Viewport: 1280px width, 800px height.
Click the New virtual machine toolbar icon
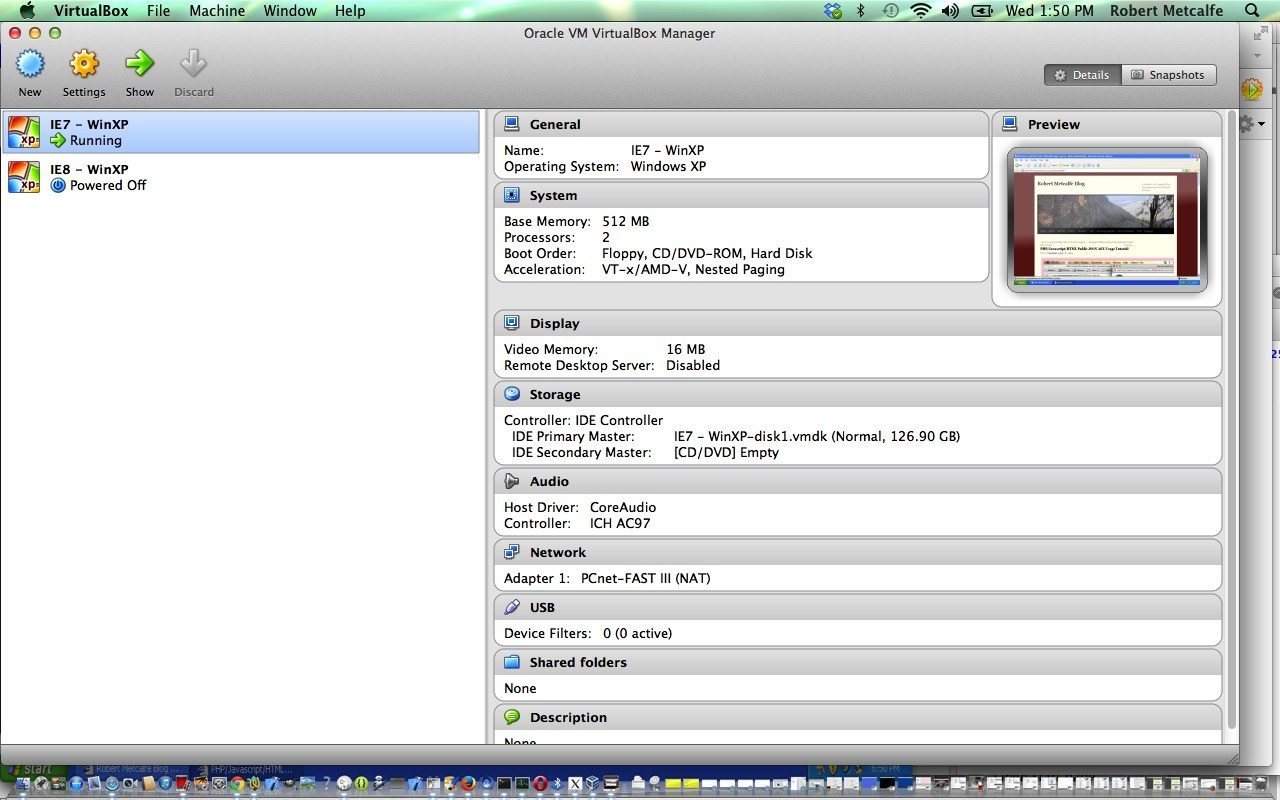[x=30, y=65]
